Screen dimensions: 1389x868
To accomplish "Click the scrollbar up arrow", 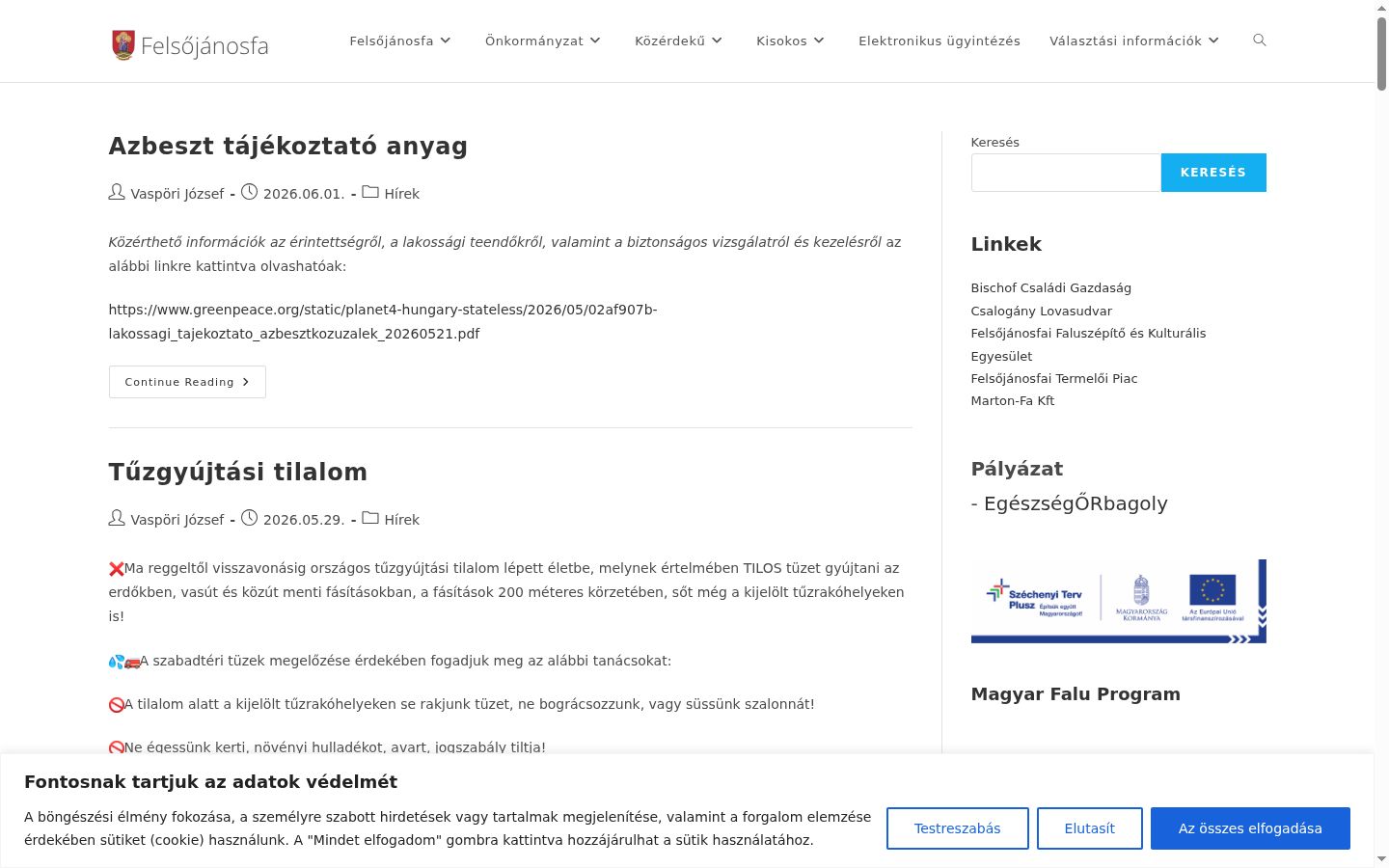I will 1382,8.
